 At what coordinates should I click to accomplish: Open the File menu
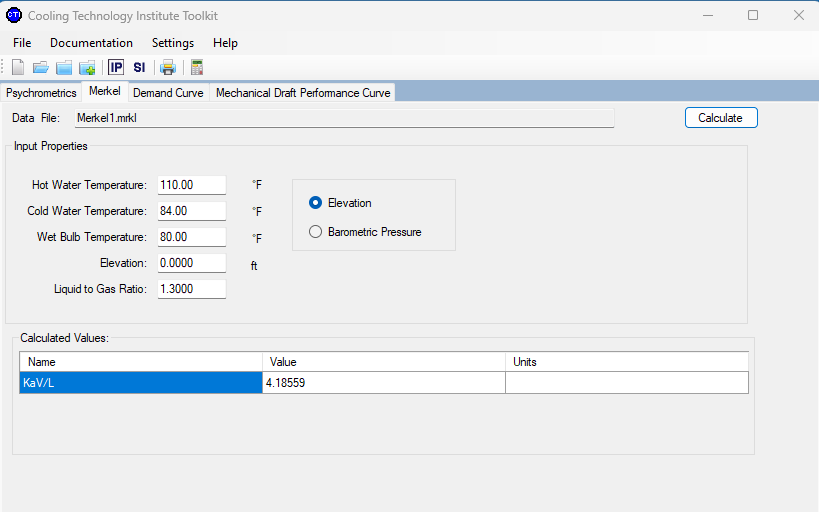coord(22,43)
